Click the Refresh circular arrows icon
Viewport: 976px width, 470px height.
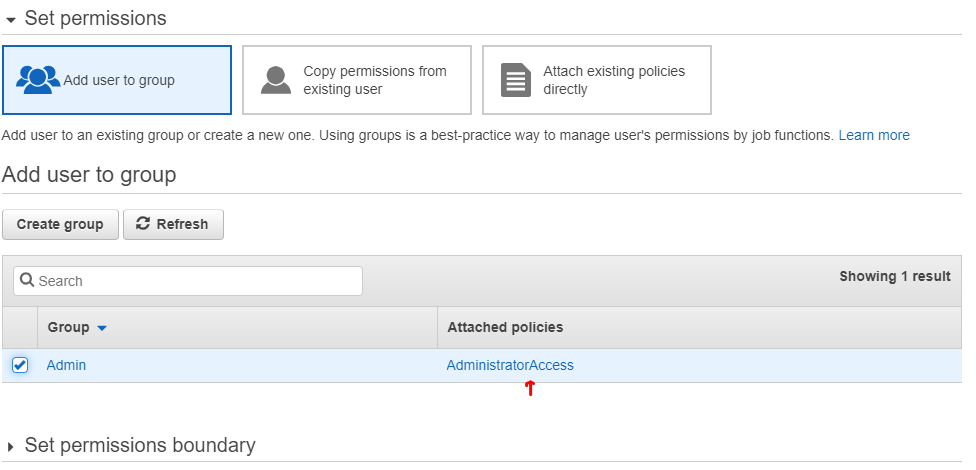coord(143,224)
